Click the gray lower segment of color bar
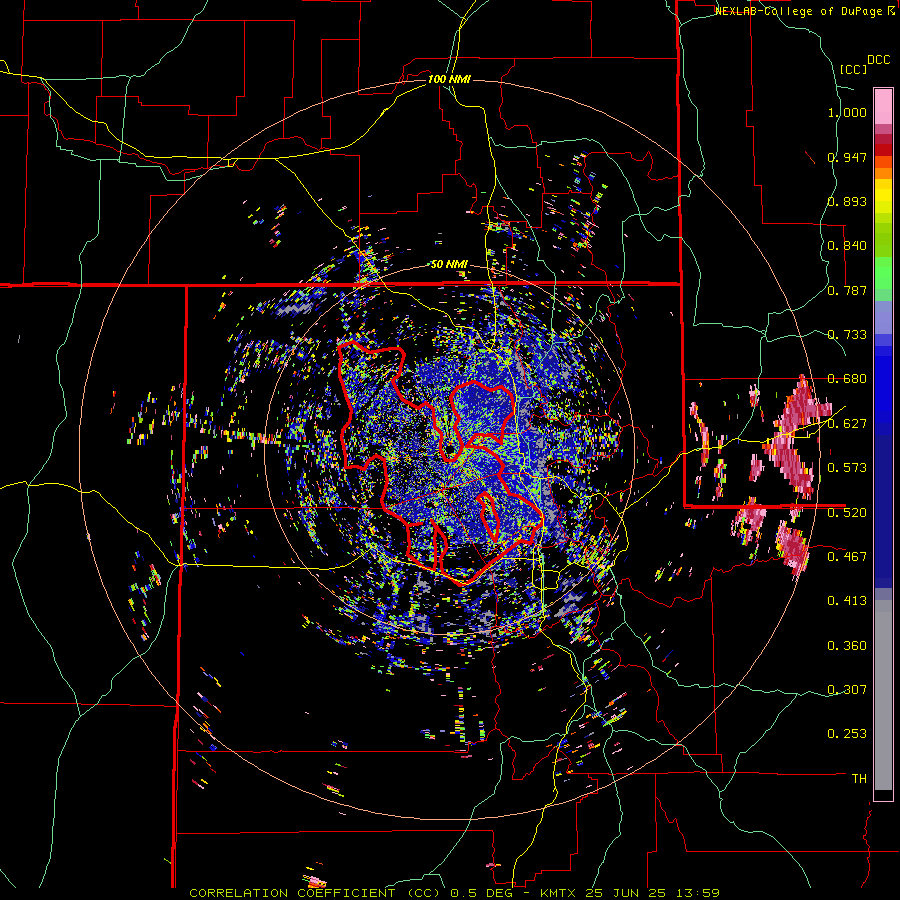Screen dimensions: 900x900 coord(883,695)
